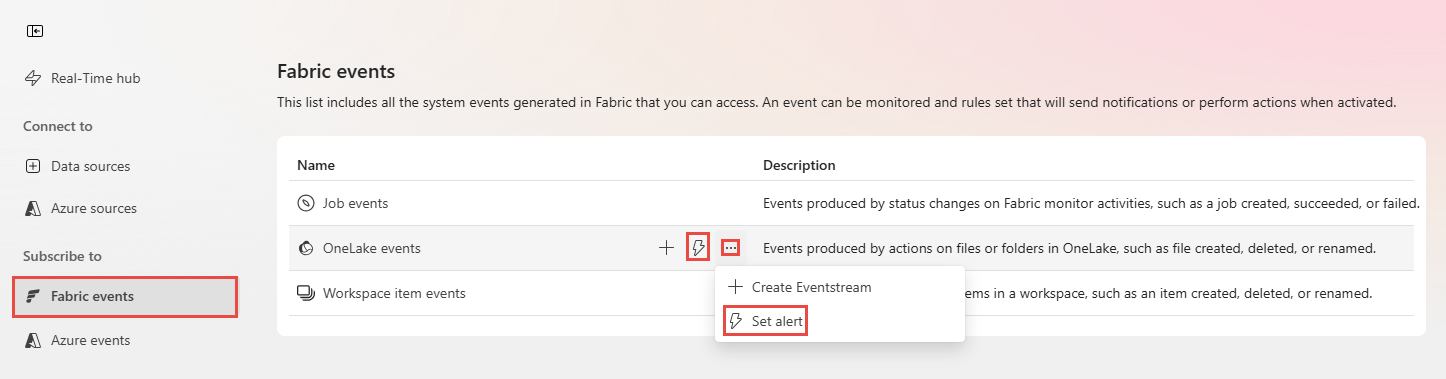This screenshot has height=379, width=1446.
Task: Click the Azure sources logo icon
Action: (33, 208)
